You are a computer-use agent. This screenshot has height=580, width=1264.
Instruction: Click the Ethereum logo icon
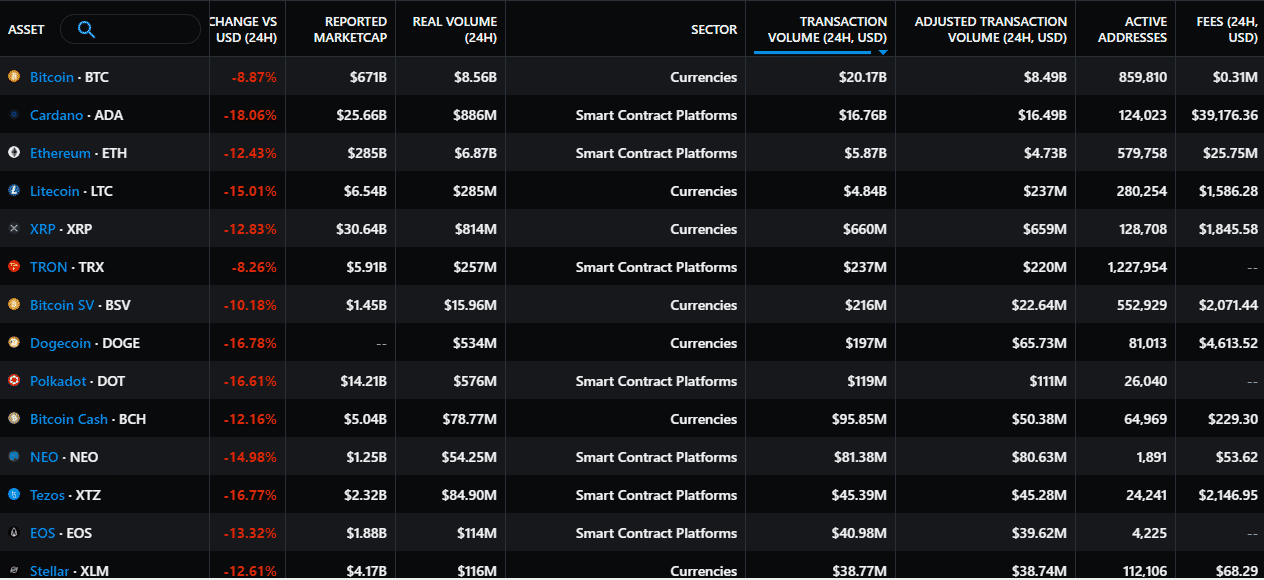coord(14,153)
